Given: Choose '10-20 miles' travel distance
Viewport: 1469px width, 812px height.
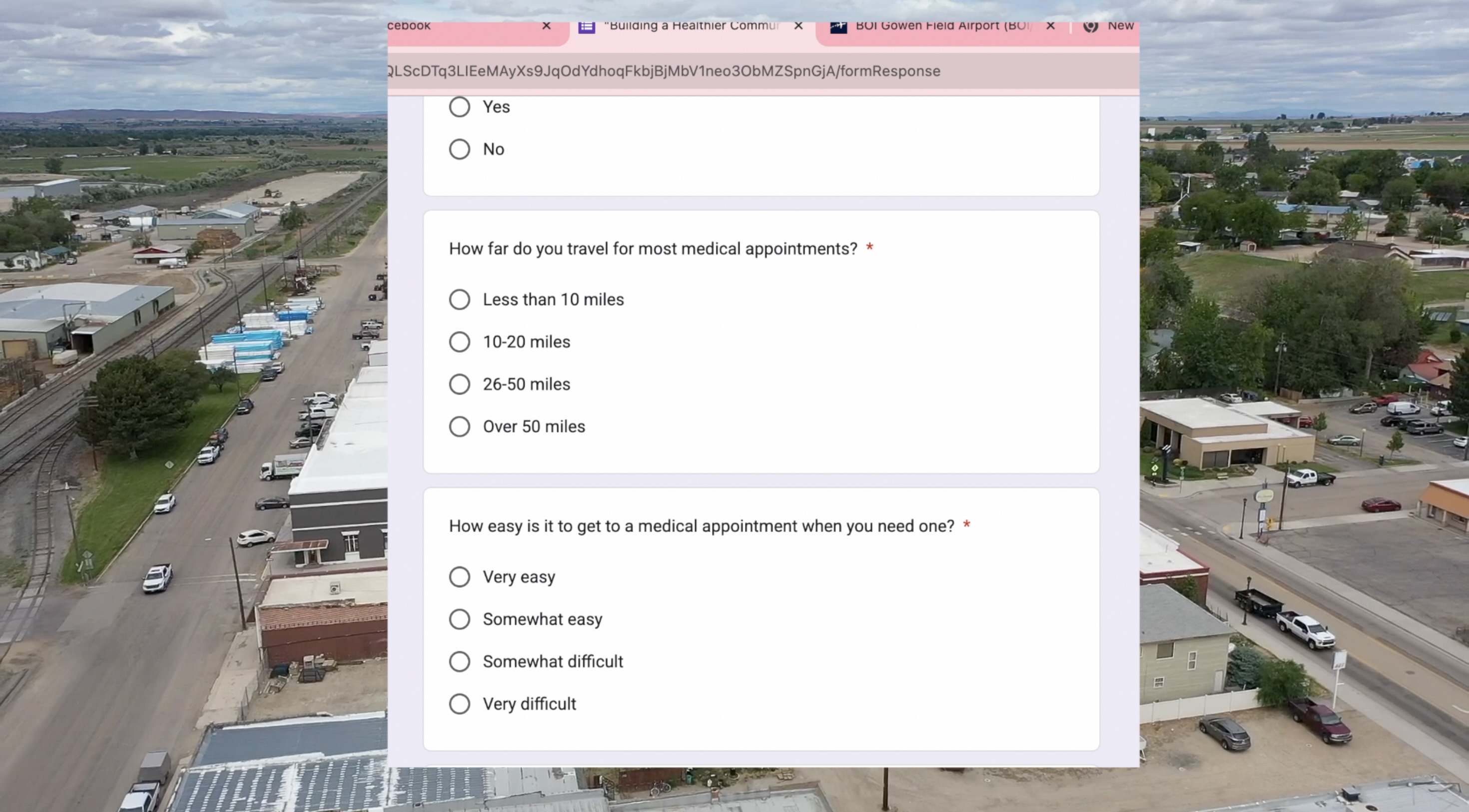Looking at the screenshot, I should click(459, 342).
